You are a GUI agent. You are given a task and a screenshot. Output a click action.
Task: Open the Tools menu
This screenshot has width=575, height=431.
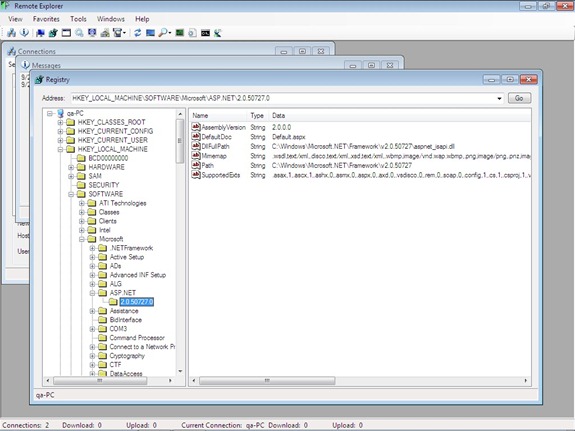[78, 19]
